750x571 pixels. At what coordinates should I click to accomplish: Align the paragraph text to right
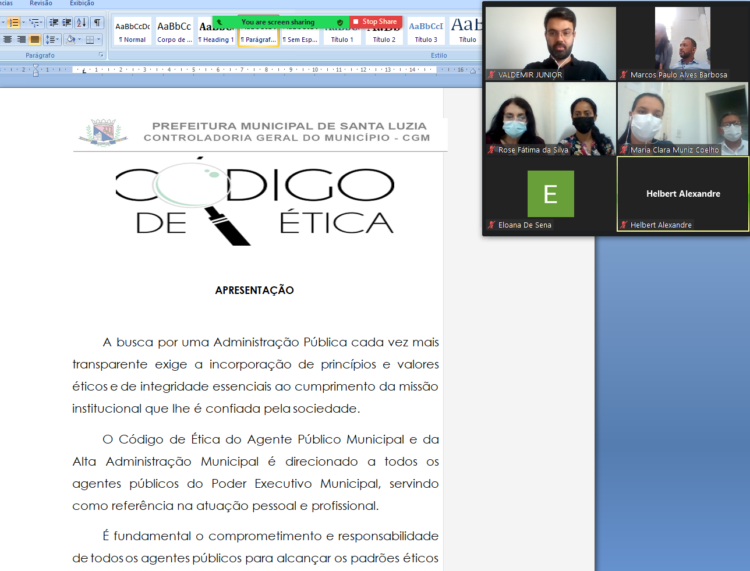(21, 40)
